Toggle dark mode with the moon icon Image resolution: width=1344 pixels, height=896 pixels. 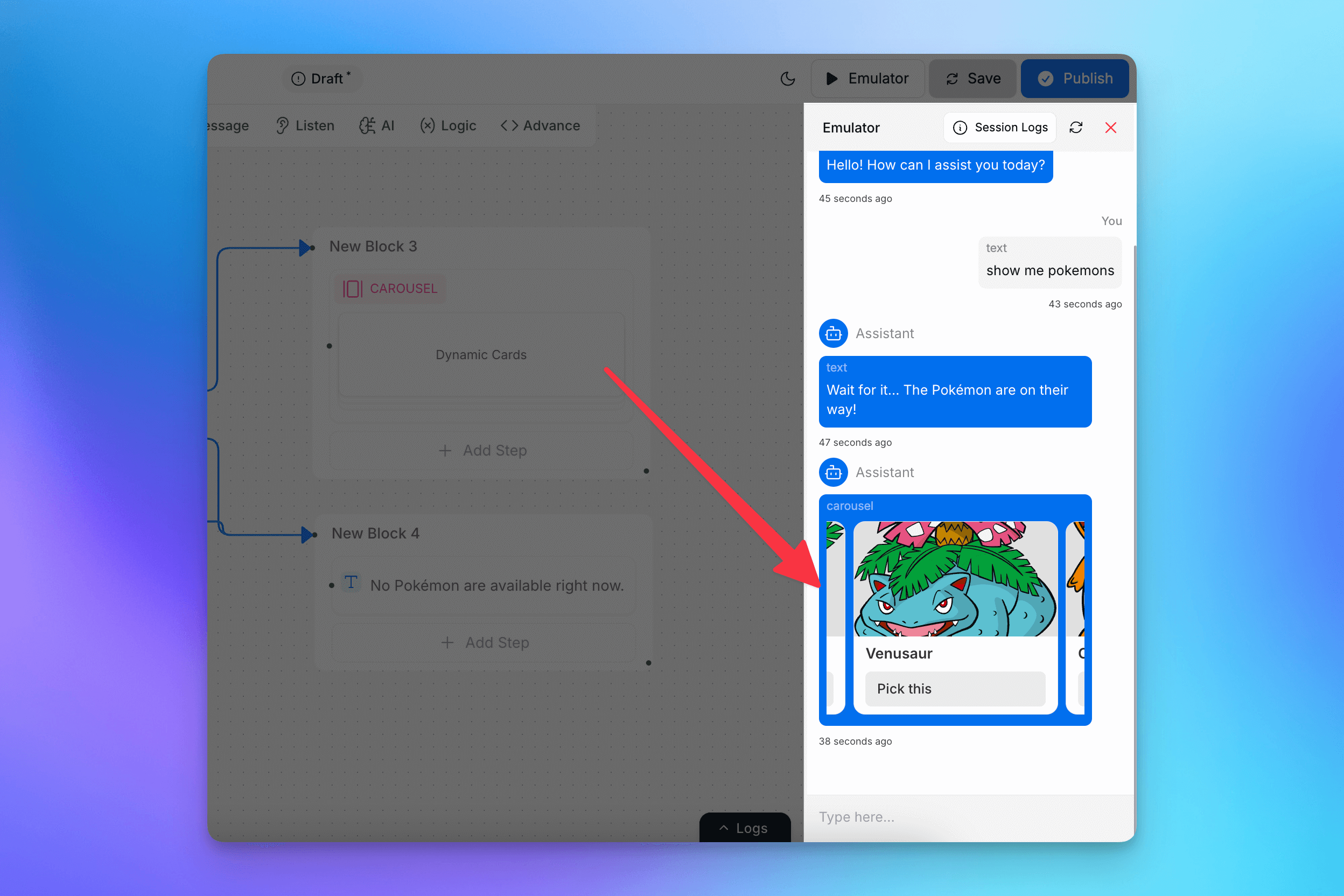(x=787, y=78)
